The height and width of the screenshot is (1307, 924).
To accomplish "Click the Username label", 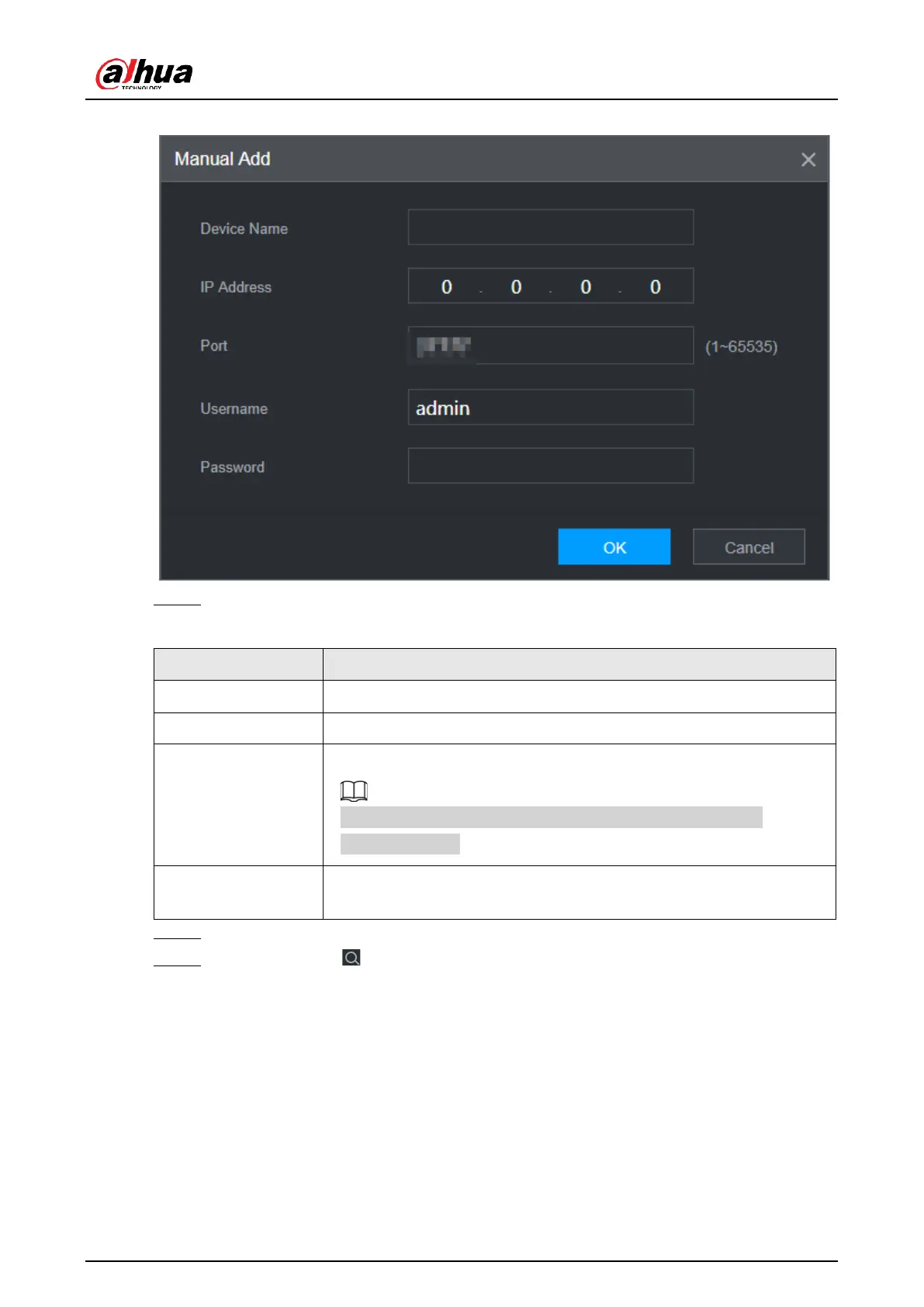I will (234, 409).
